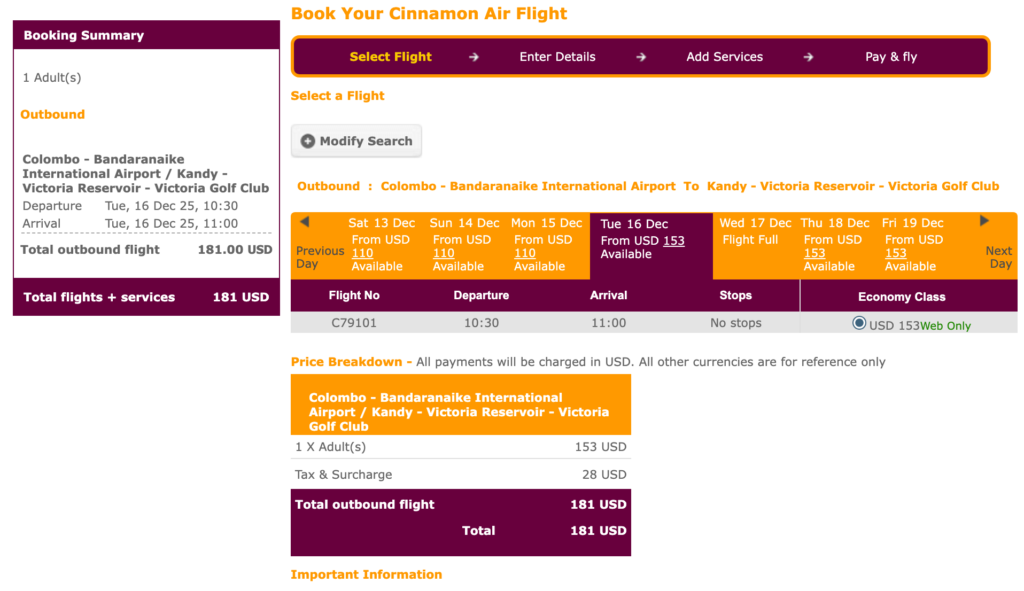Choose the Sat 13 Dec date tab

click(381, 223)
